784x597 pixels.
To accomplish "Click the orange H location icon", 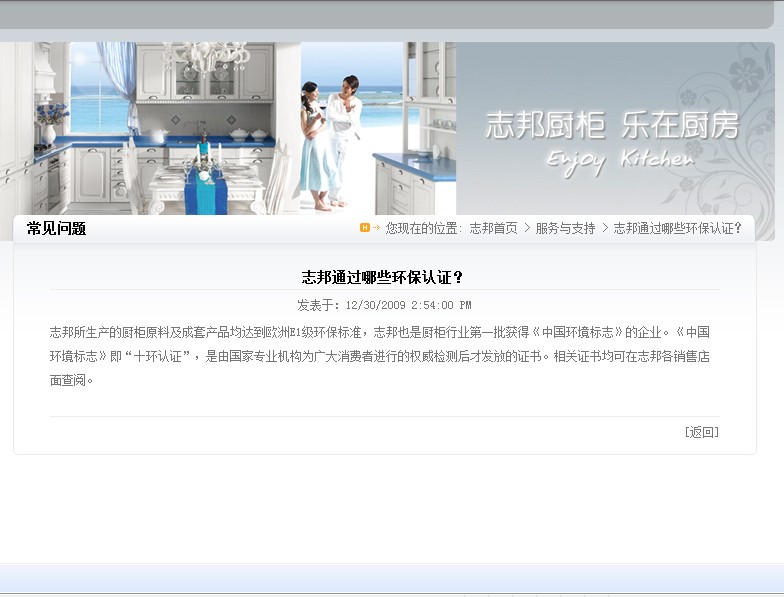I will tap(365, 228).
